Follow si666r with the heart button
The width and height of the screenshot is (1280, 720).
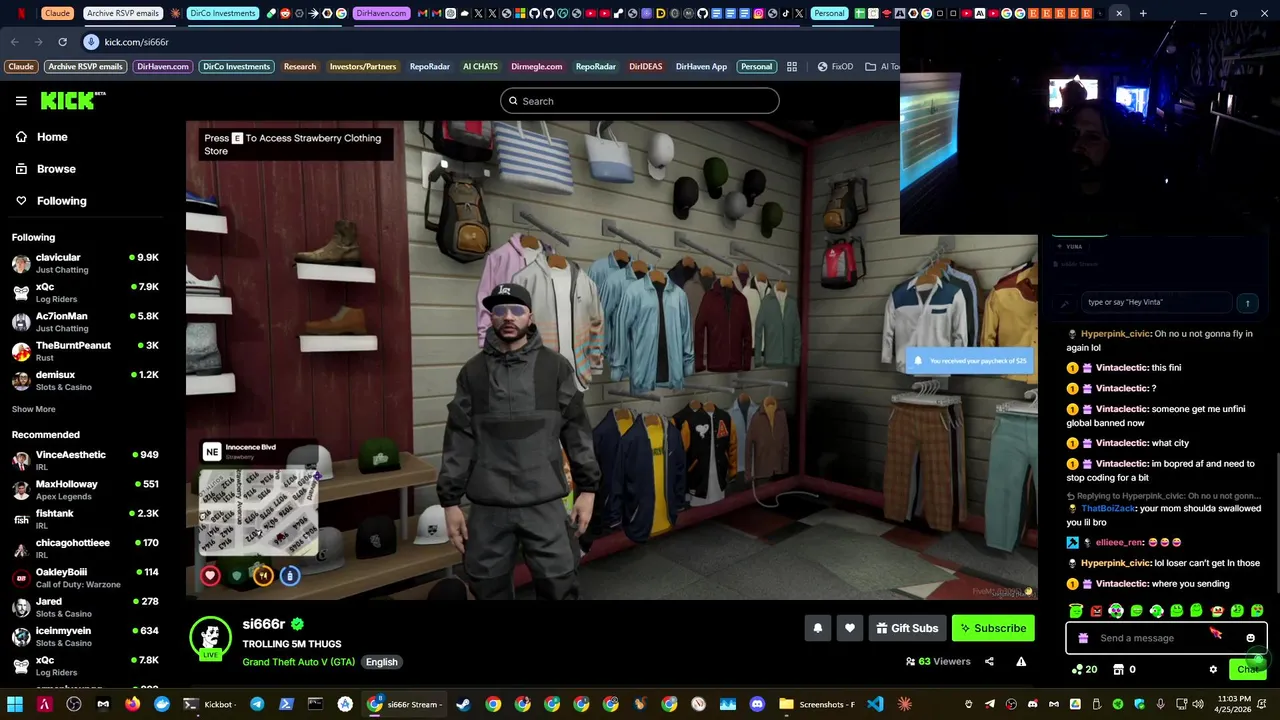pyautogui.click(x=849, y=628)
